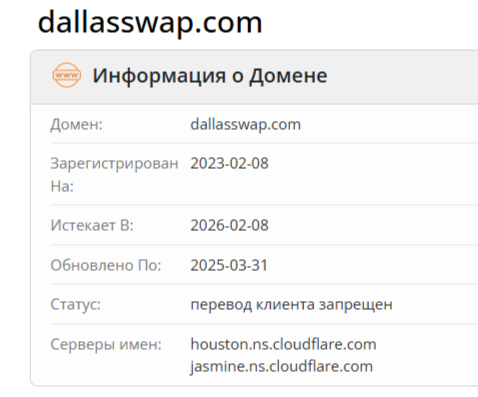Screen dimensions: 478x397
Task: Click the Обновлено По: label
Action: pos(106,265)
